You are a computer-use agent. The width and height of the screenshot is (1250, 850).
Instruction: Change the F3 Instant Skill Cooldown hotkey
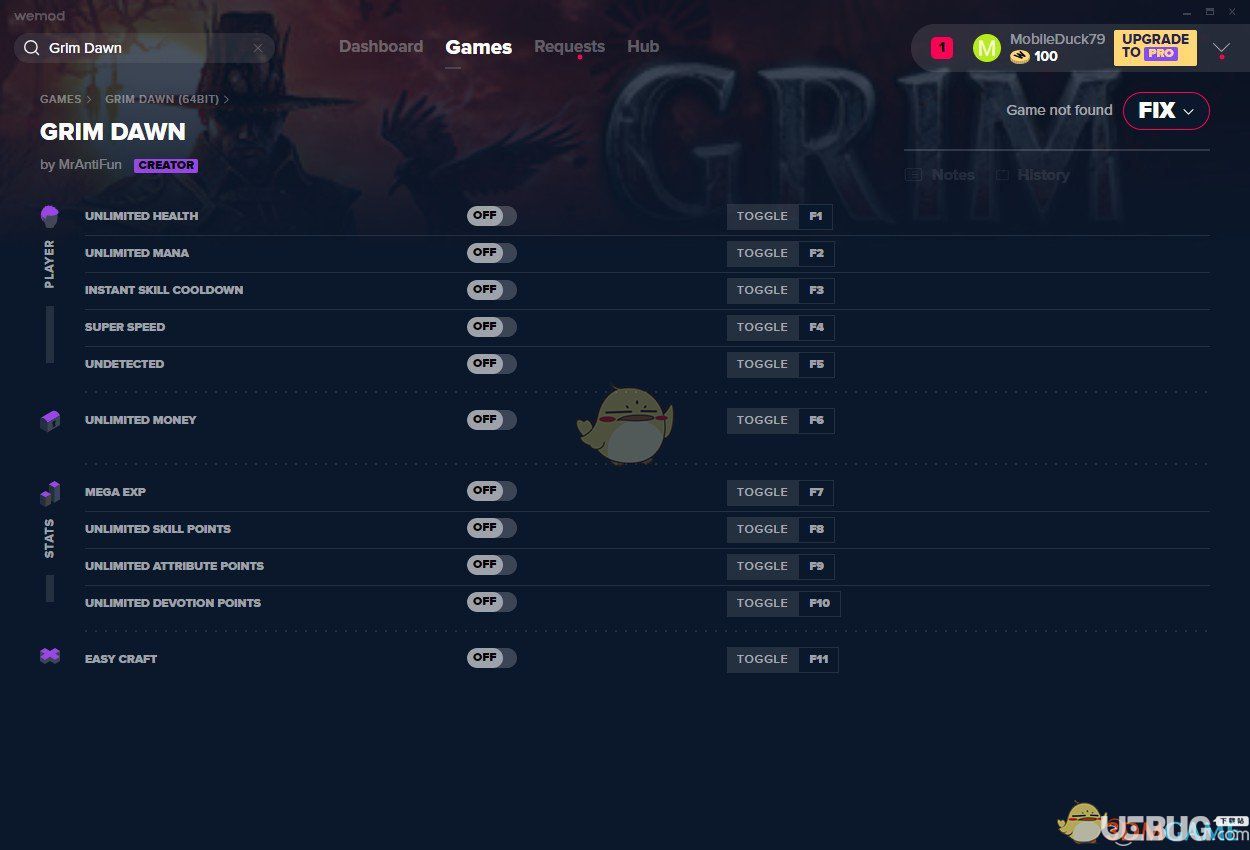click(817, 291)
